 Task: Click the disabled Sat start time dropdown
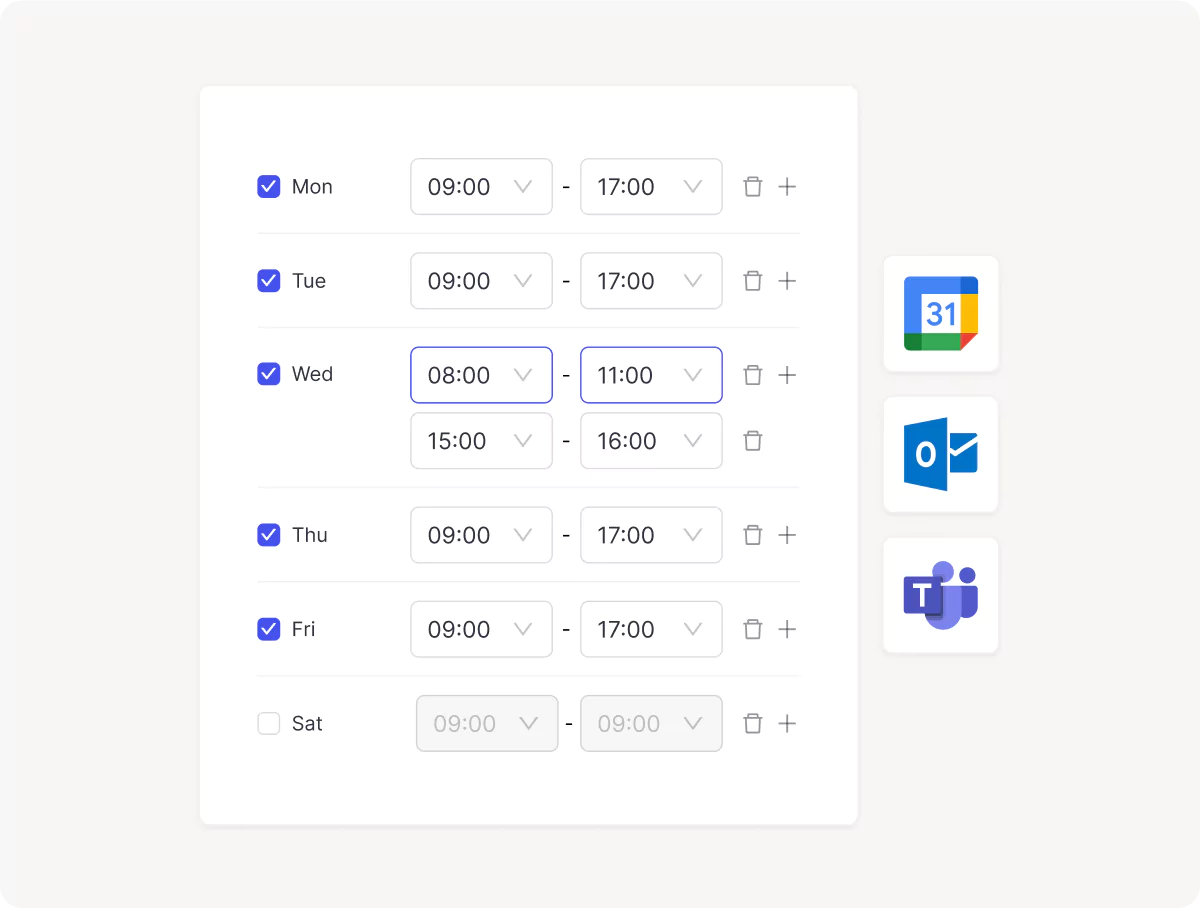(x=487, y=723)
